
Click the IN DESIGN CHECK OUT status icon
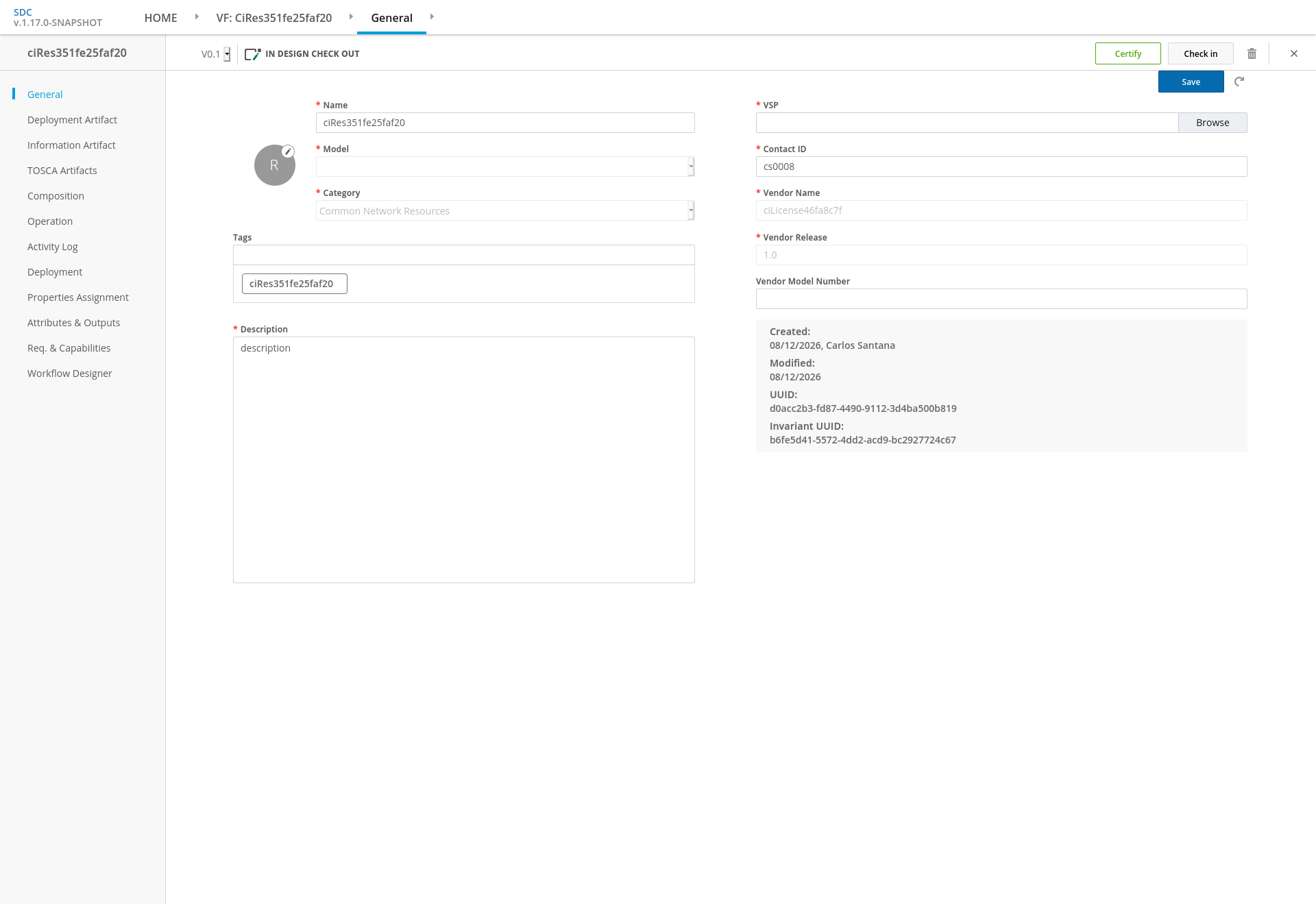click(253, 54)
